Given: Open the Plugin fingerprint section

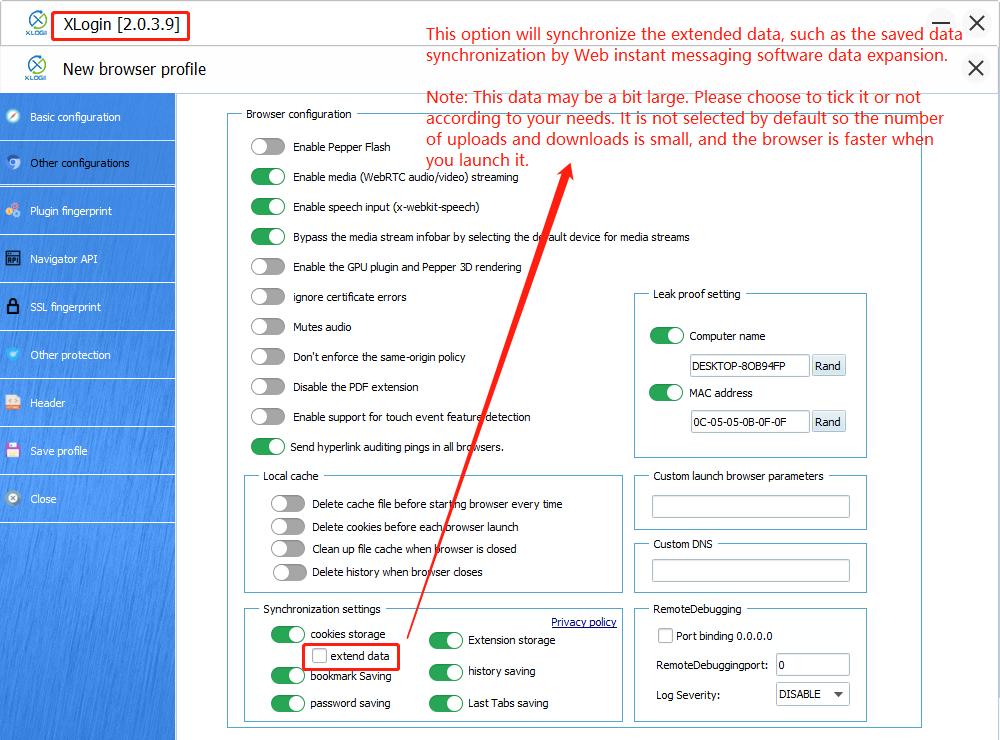Looking at the screenshot, I should click(87, 211).
